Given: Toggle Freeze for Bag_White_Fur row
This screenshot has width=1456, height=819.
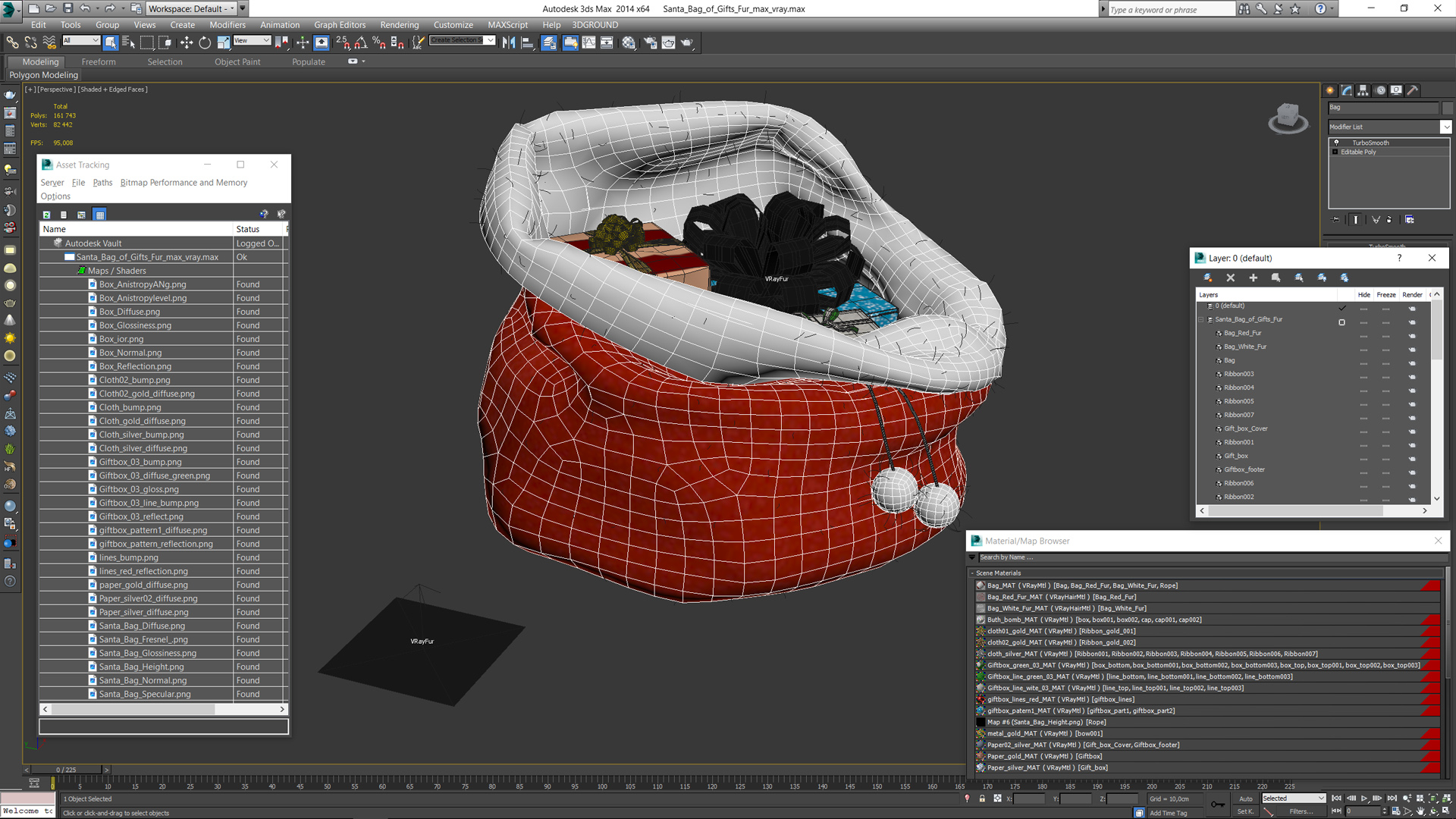Looking at the screenshot, I should (1385, 348).
